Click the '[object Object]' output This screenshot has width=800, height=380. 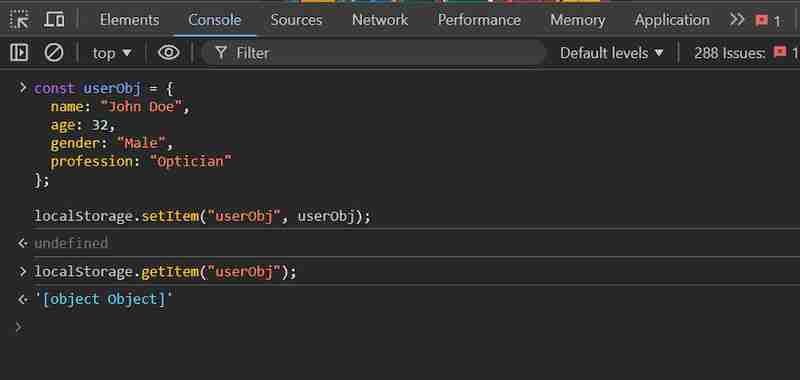[x=104, y=299]
